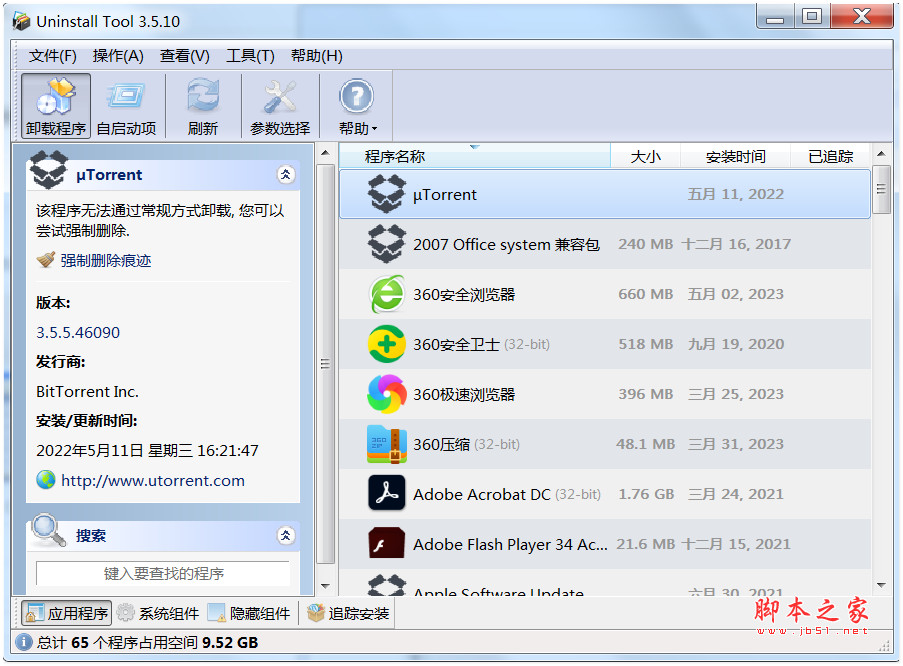
Task: Switch to the 隐藏组件 tab
Action: tap(249, 613)
